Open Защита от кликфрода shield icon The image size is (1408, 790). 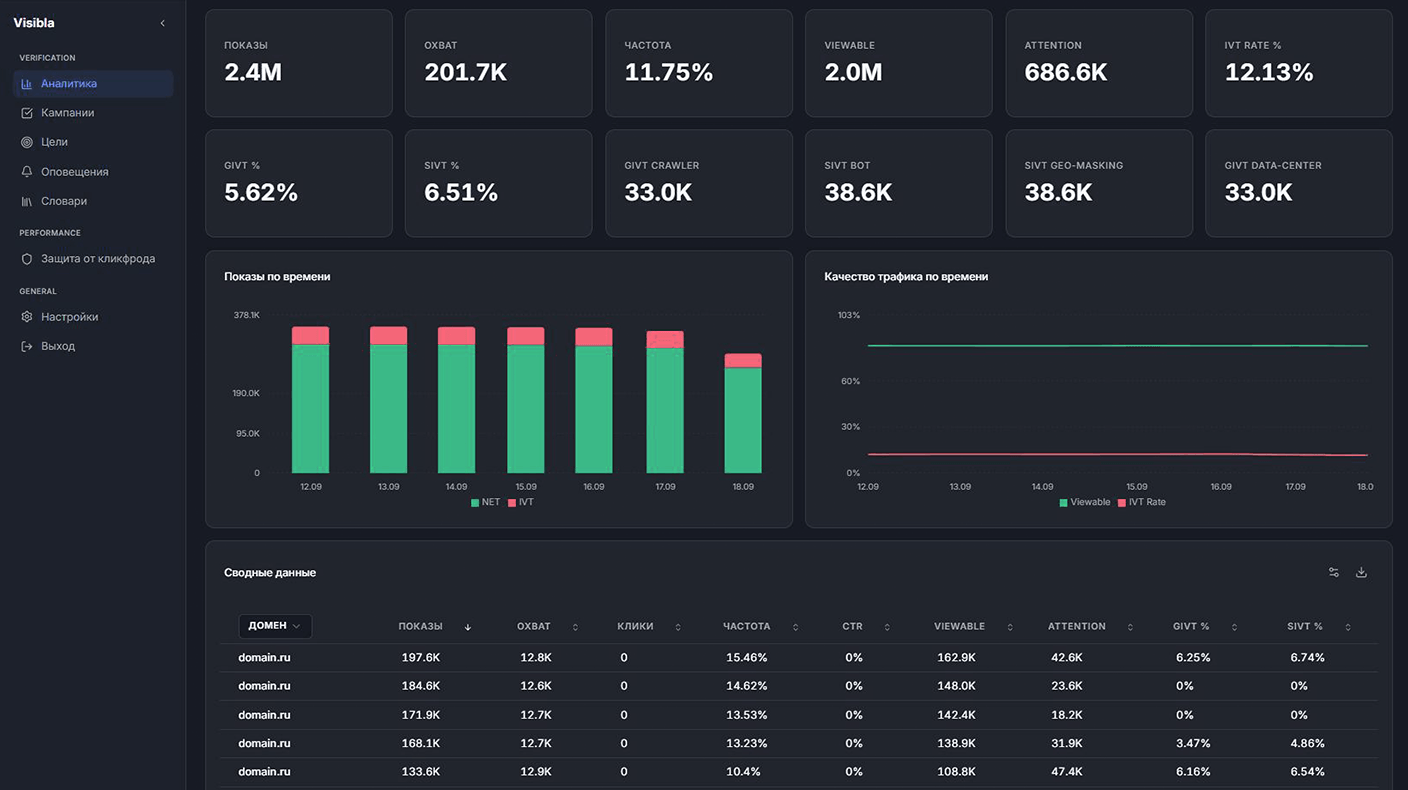coord(27,259)
